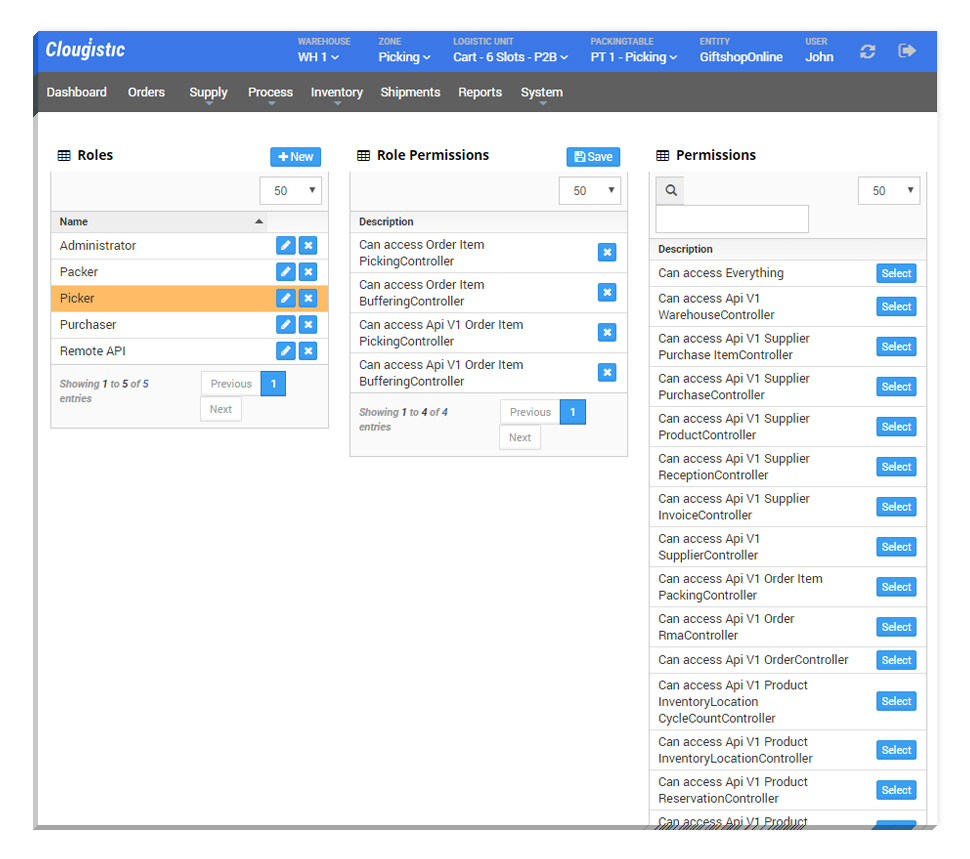Remove the Api V1 Order Item BufferingController permission
970x859 pixels.
(x=607, y=372)
